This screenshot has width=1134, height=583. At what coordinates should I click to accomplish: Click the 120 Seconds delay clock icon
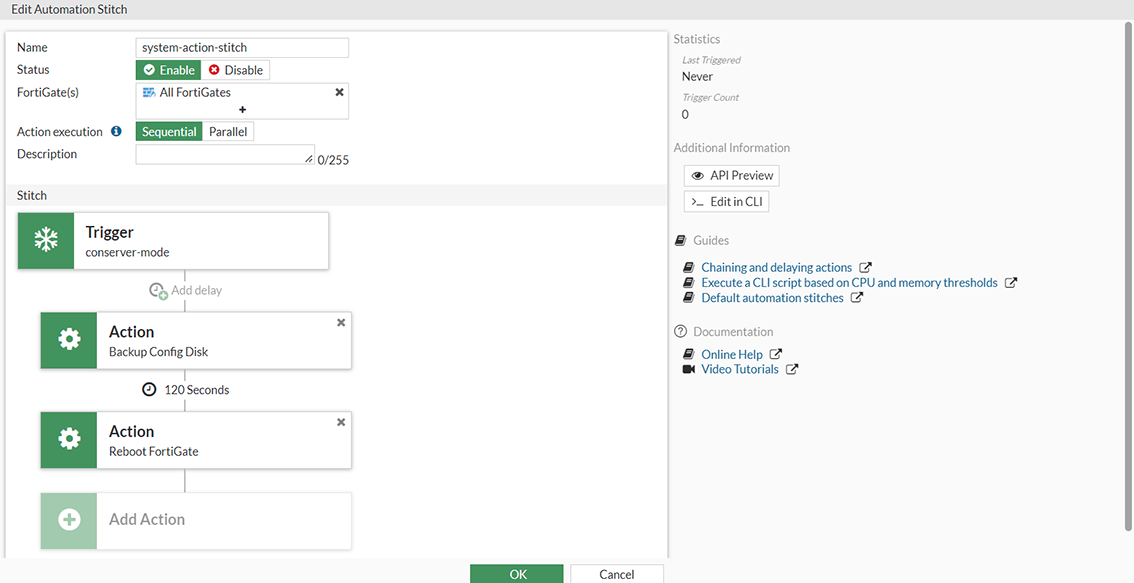coord(149,390)
